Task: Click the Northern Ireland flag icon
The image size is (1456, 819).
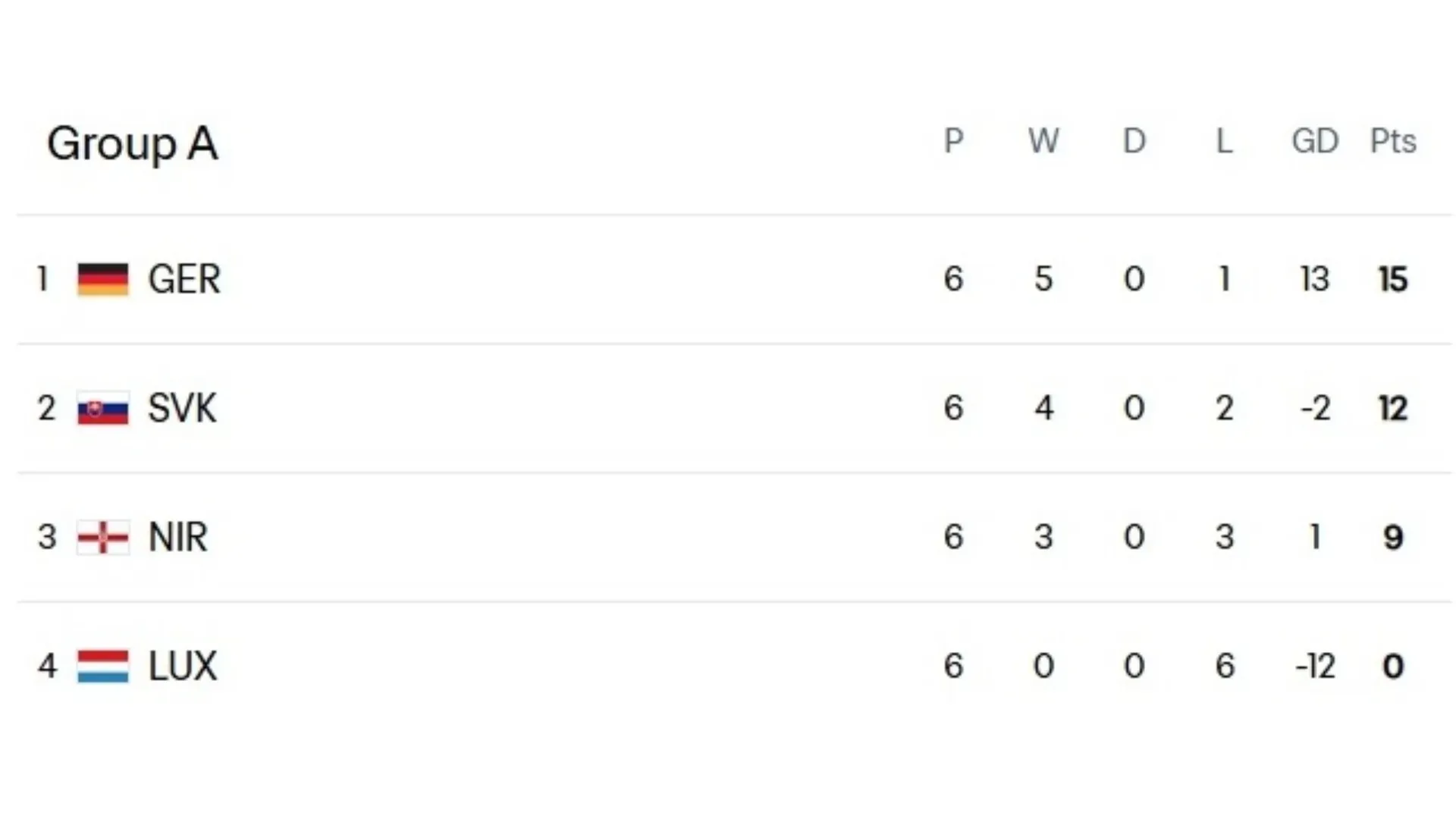Action: 103,538
